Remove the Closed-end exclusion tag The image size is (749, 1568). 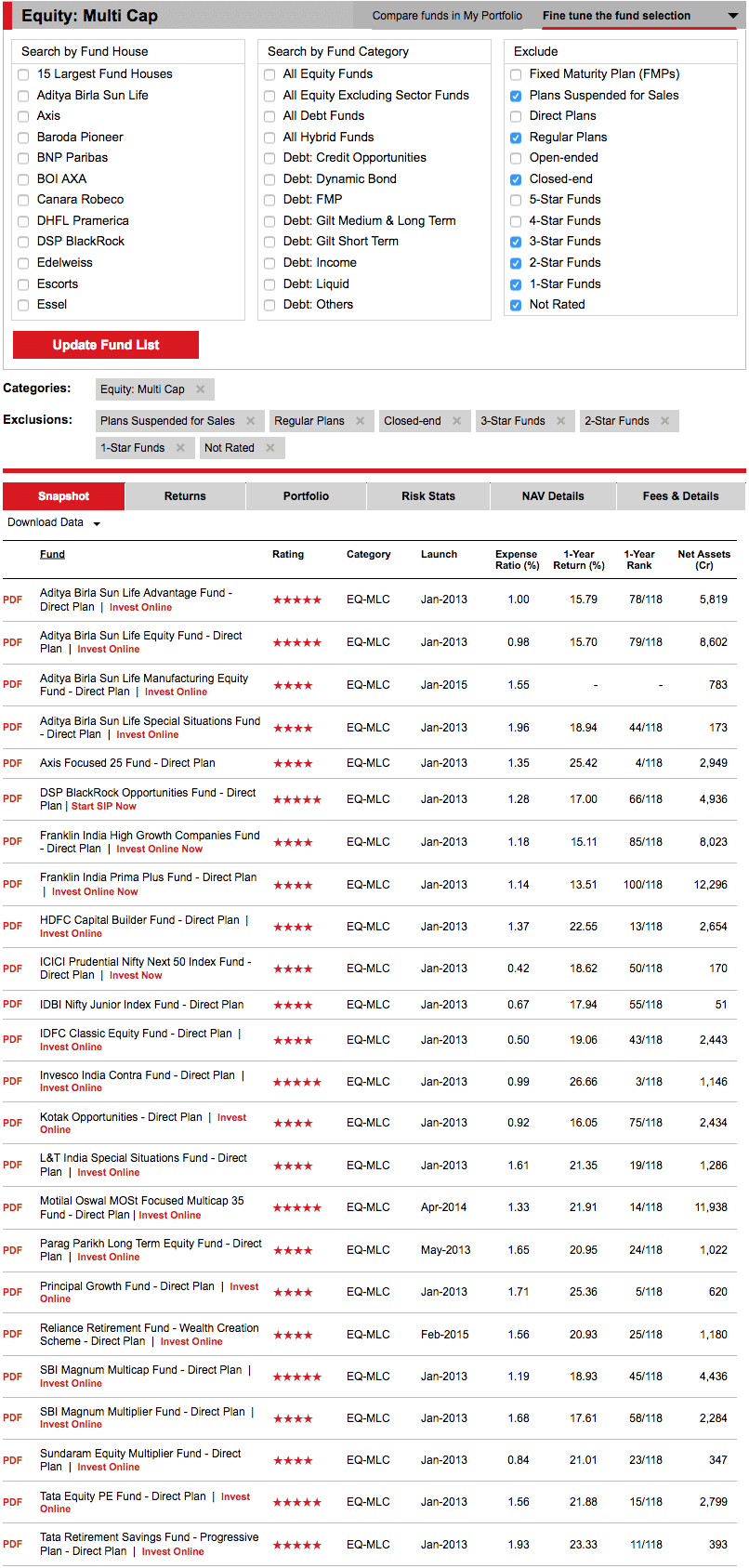(x=456, y=421)
